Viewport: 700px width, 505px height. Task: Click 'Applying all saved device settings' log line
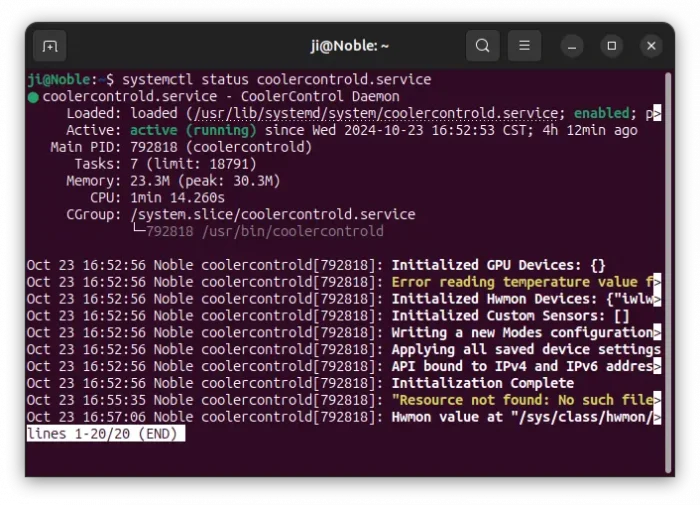526,350
